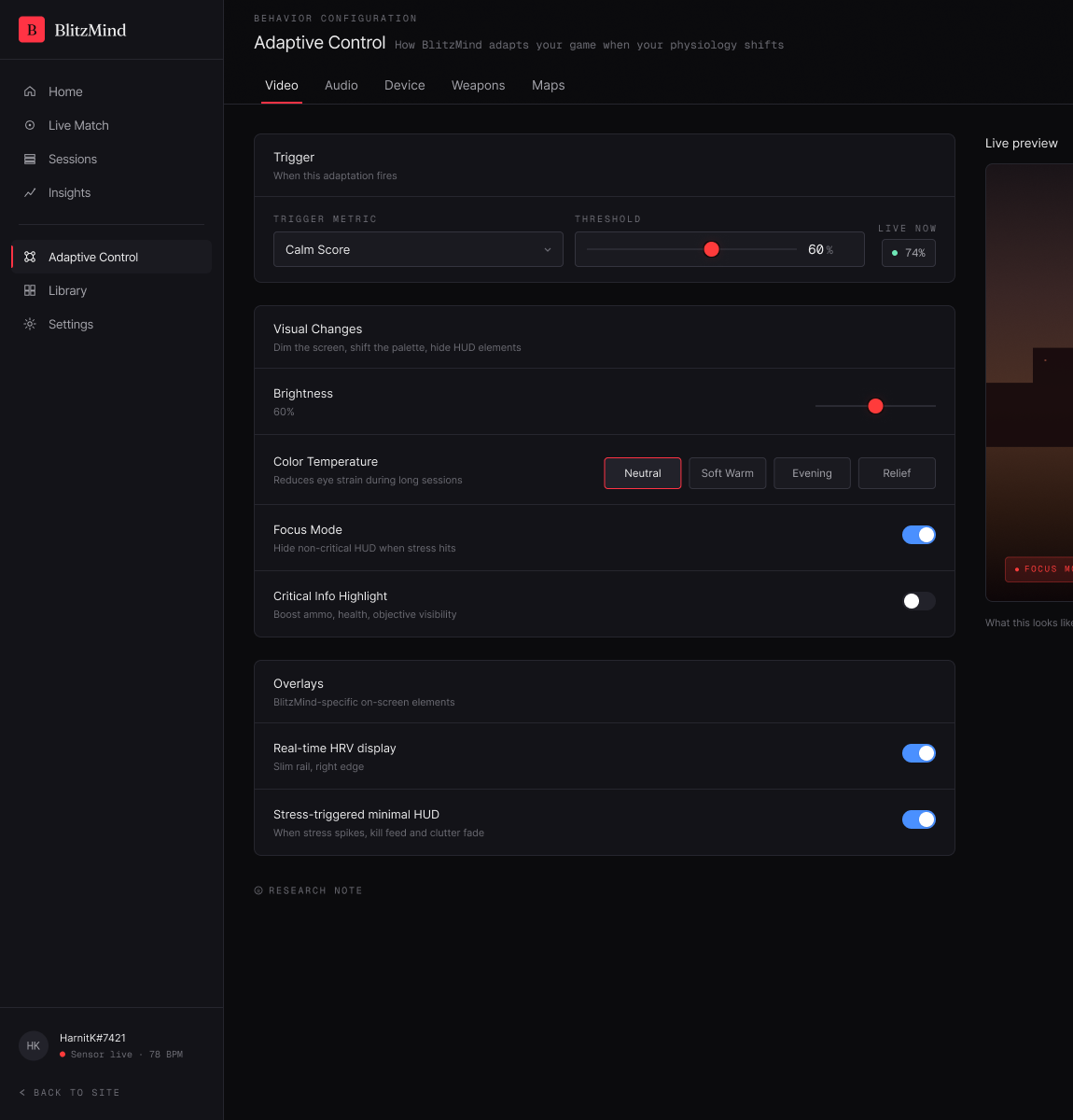Image resolution: width=1073 pixels, height=1120 pixels.
Task: Switch to the Audio tab
Action: pyautogui.click(x=341, y=85)
